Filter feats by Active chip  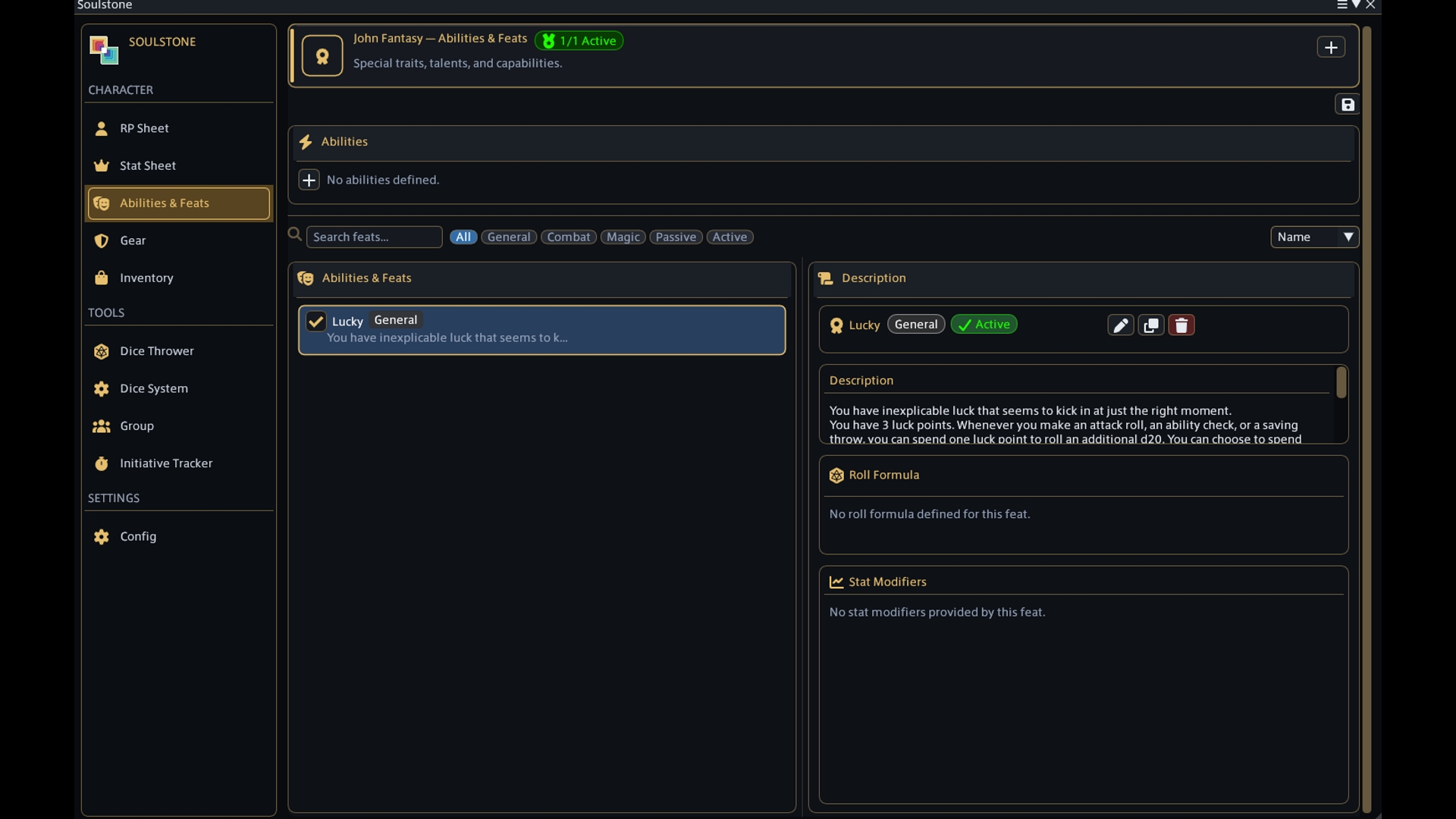730,237
